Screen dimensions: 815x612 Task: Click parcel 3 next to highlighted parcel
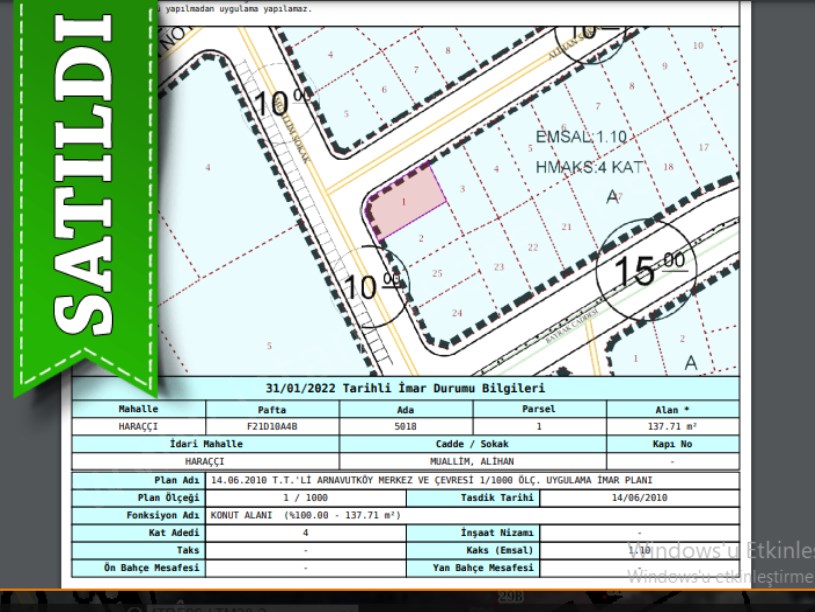[x=461, y=188]
